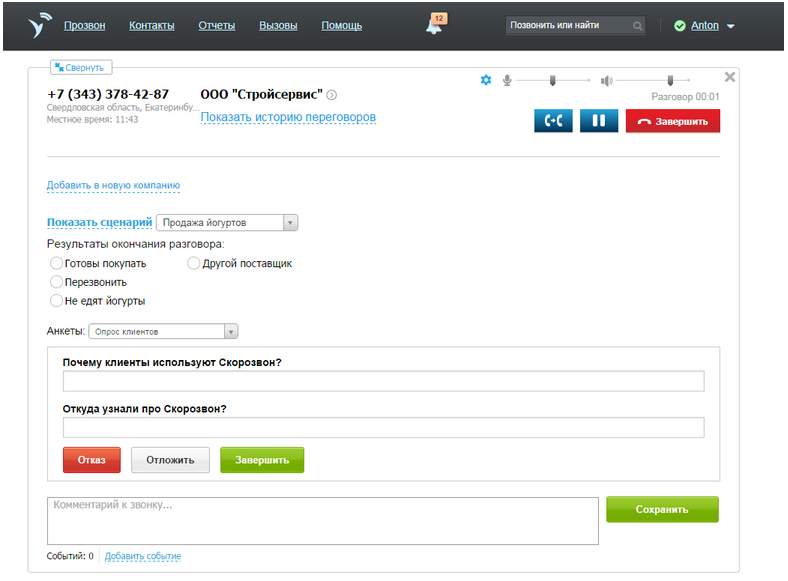Click the Отложить button
The image size is (788, 581).
click(x=170, y=460)
